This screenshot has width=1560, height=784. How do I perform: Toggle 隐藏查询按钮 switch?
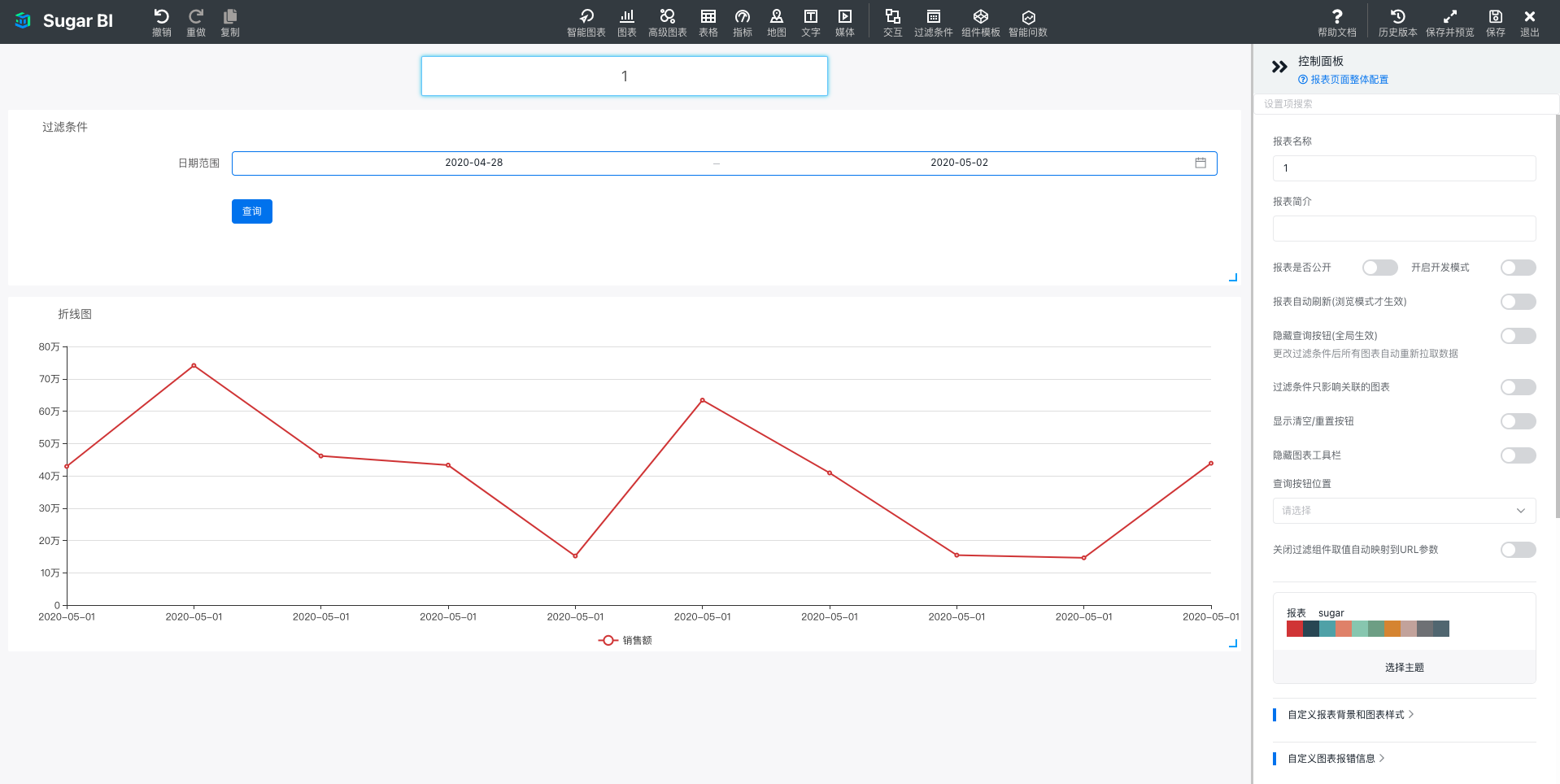pyautogui.click(x=1519, y=336)
